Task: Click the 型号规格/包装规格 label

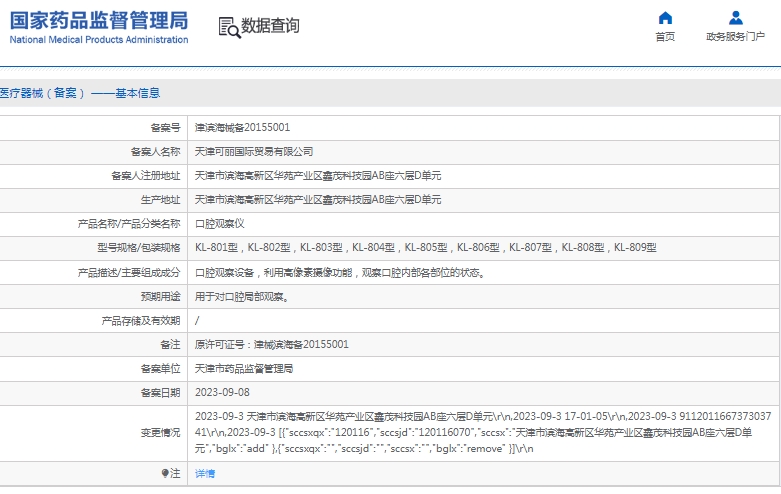Action: pos(138,248)
